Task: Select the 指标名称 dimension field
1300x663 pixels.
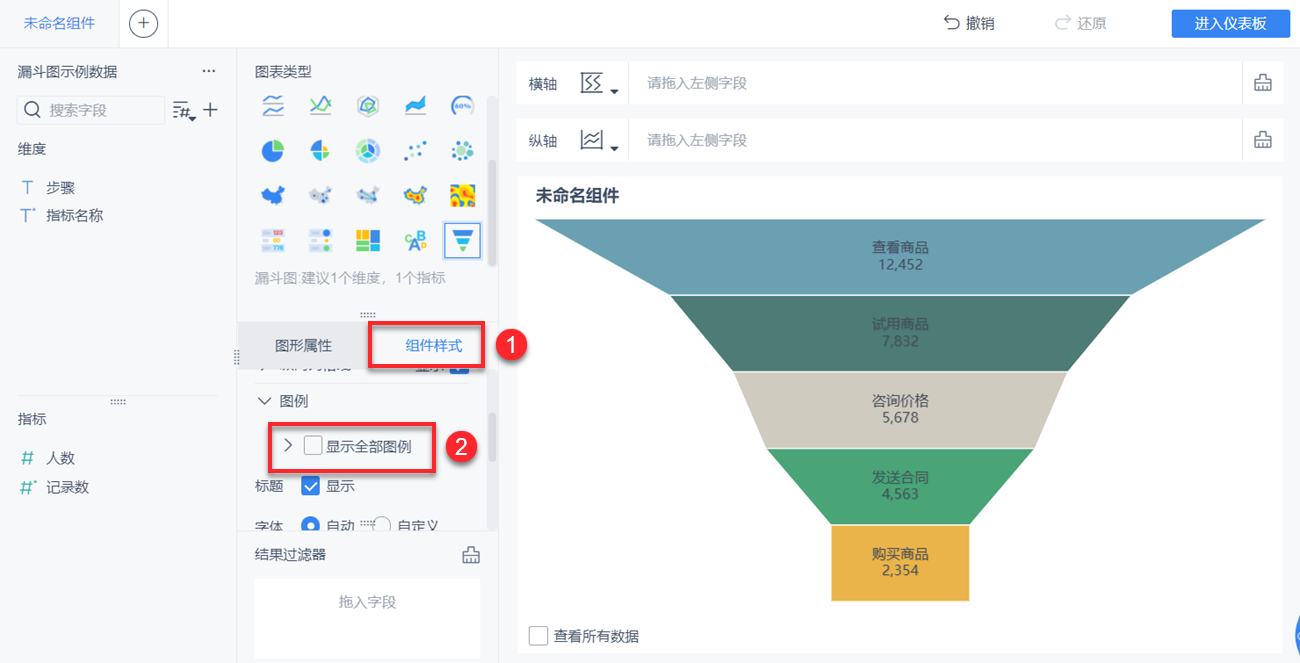Action: click(x=74, y=215)
